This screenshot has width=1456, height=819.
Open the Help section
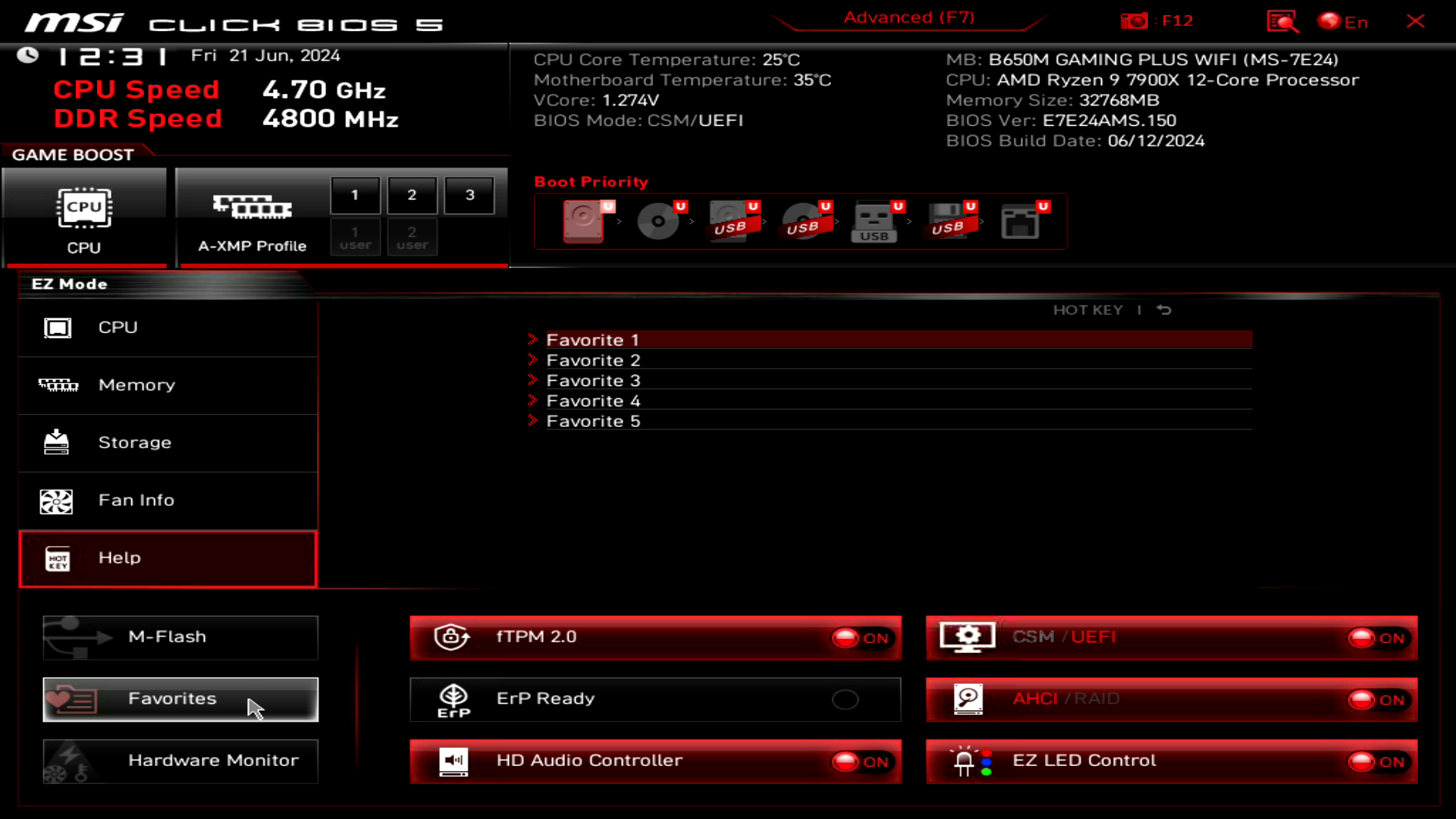(x=168, y=559)
